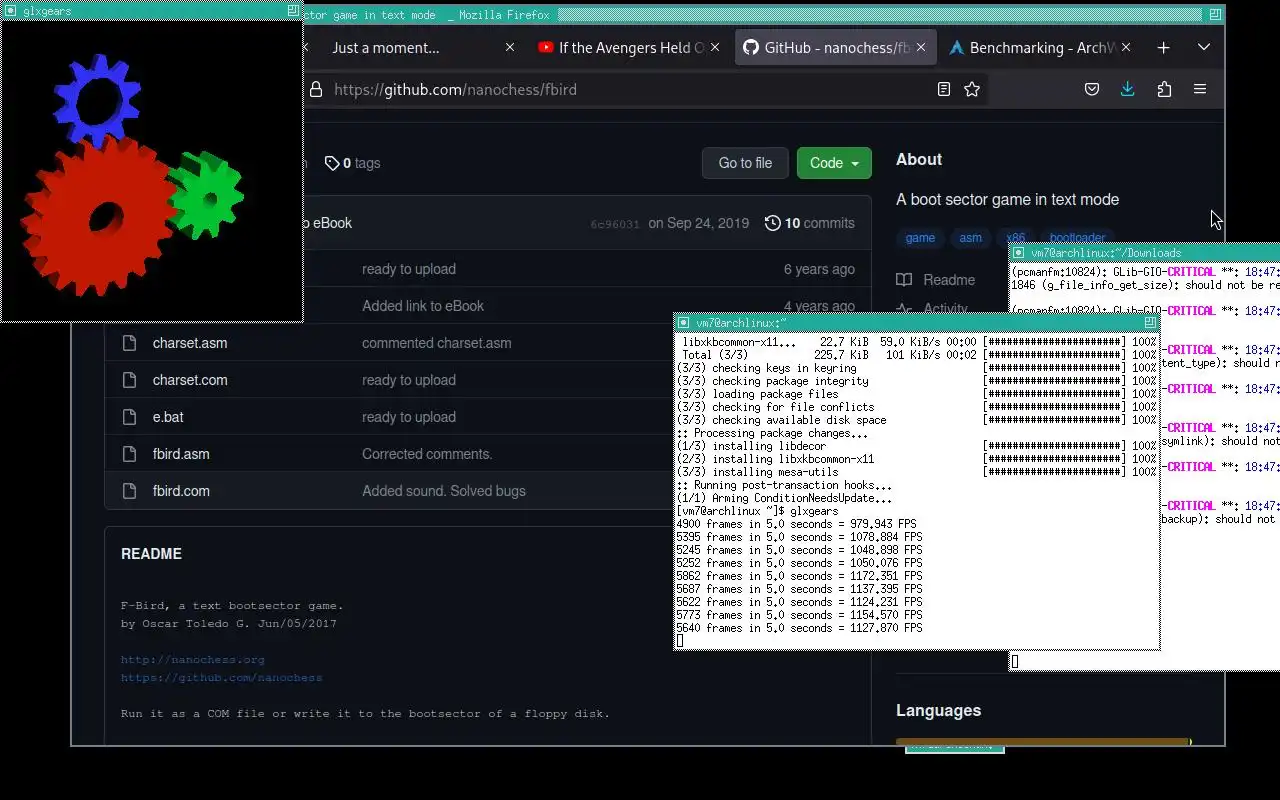Open the list all tabs chevron
The image size is (1280, 800).
click(x=1204, y=47)
